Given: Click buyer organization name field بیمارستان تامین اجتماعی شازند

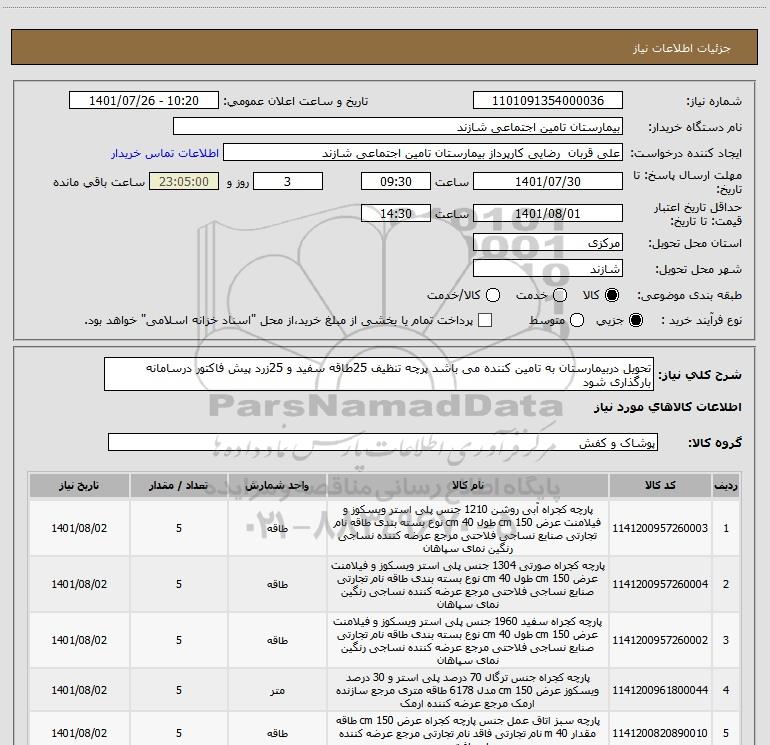Looking at the screenshot, I should 398,127.
